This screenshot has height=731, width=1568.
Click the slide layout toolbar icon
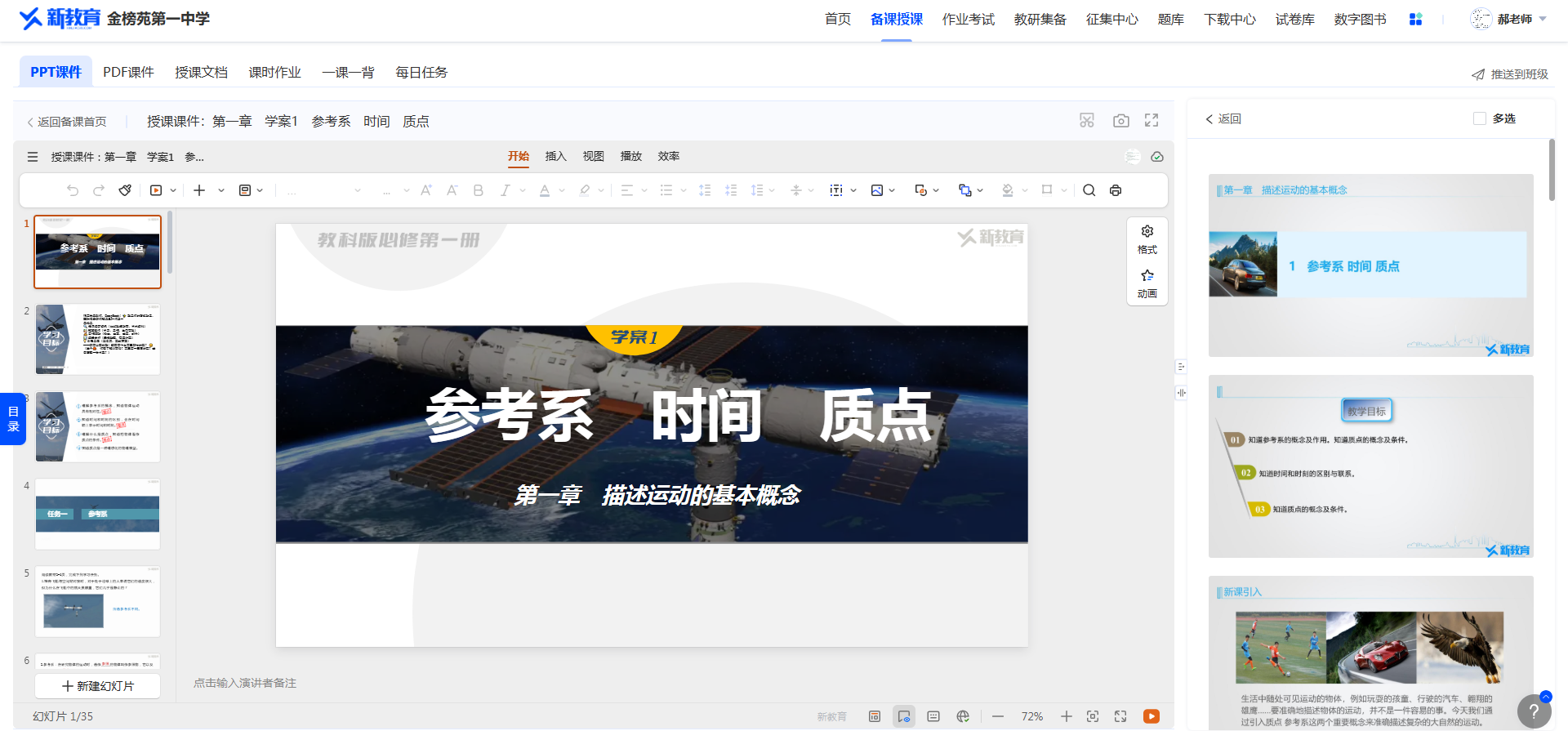245,190
